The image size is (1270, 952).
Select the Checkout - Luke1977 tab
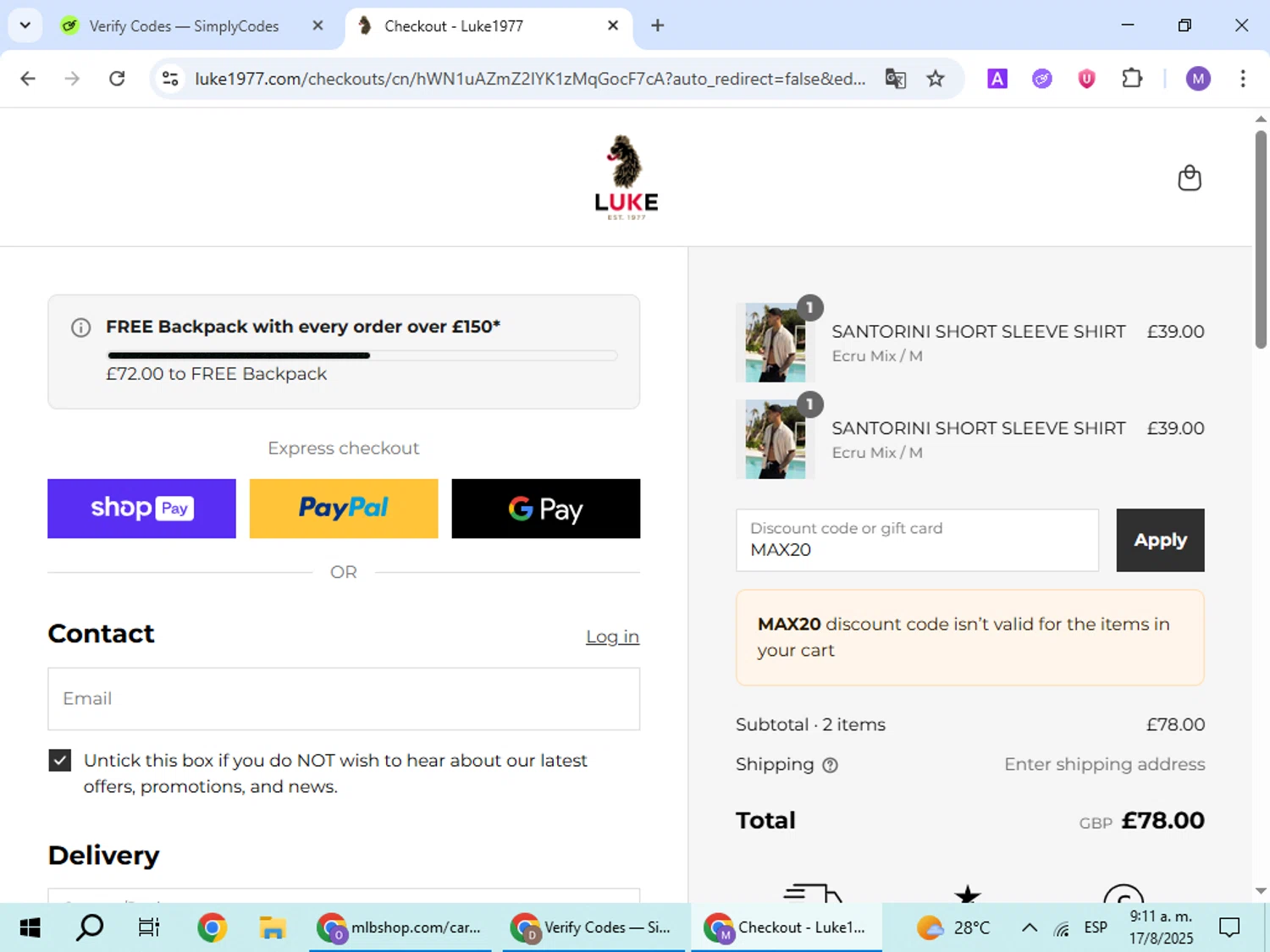point(489,26)
